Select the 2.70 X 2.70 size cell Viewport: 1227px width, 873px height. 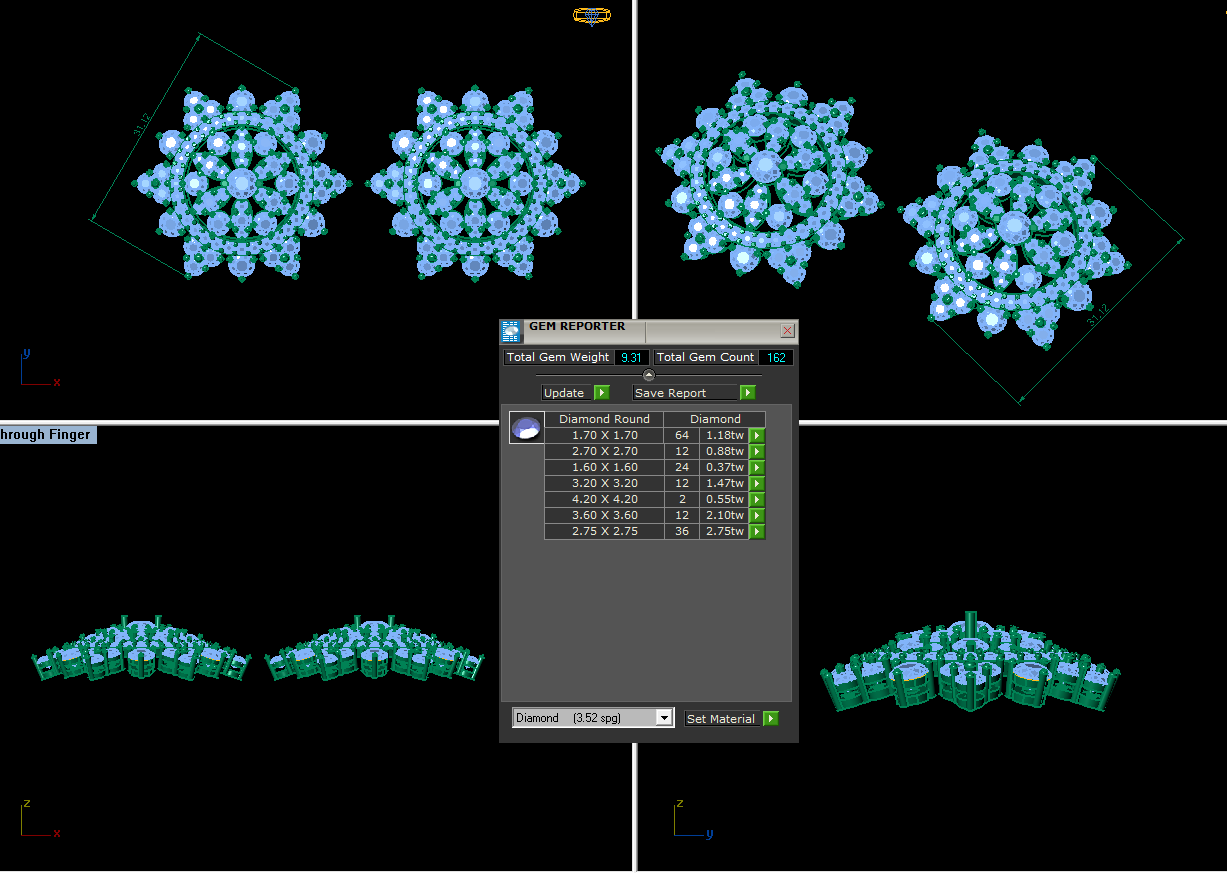[604, 451]
